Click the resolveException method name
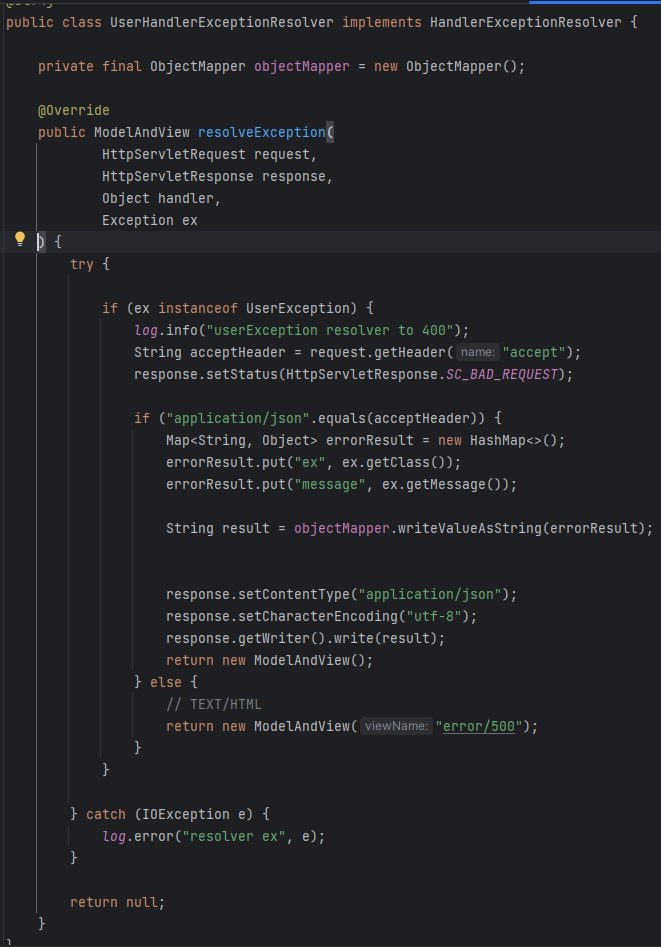 (262, 132)
